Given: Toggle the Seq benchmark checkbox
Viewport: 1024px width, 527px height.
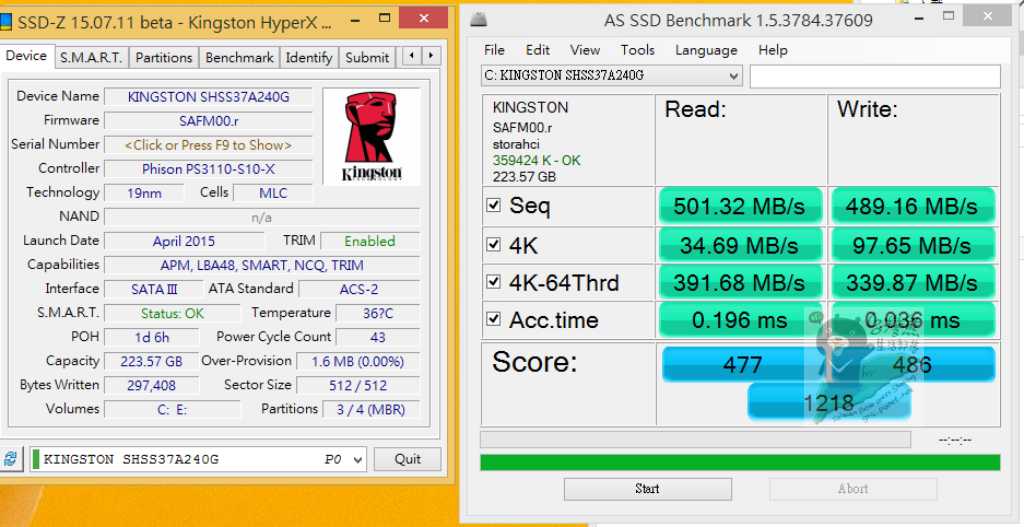Looking at the screenshot, I should pyautogui.click(x=494, y=205).
